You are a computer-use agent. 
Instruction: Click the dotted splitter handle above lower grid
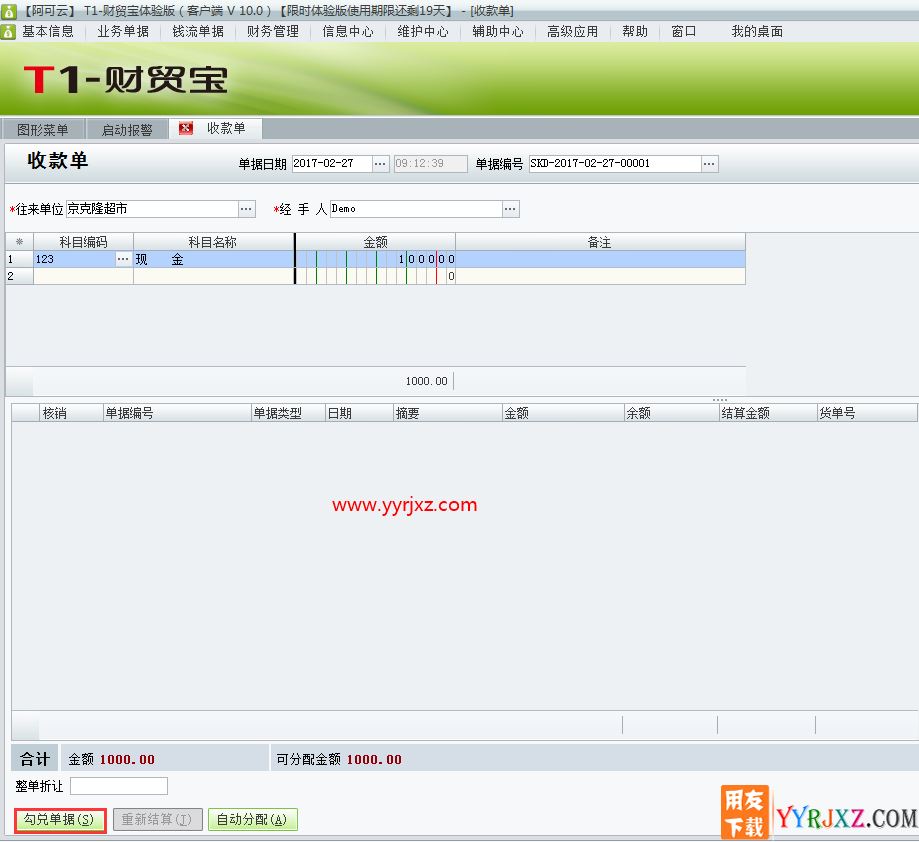tap(720, 400)
